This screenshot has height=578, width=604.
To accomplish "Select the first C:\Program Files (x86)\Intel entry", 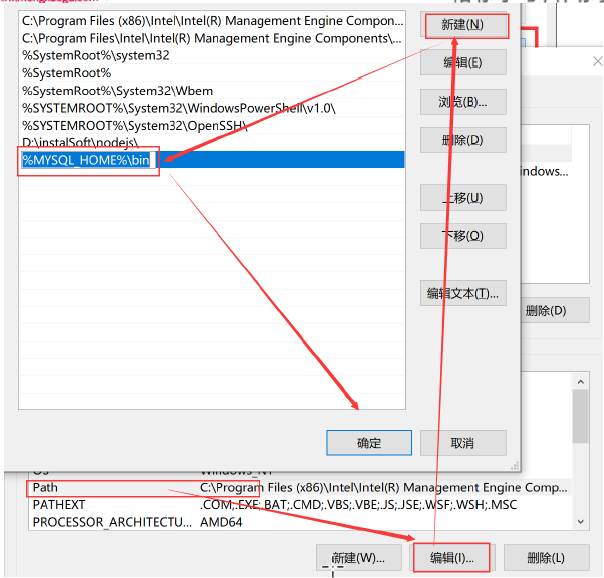I will (x=212, y=21).
